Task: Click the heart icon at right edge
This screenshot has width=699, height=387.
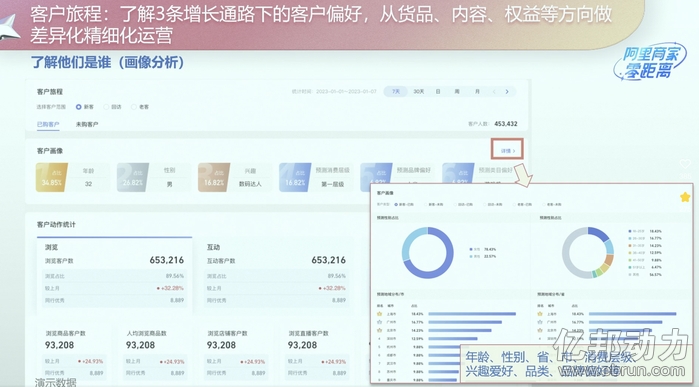Action: (x=685, y=164)
